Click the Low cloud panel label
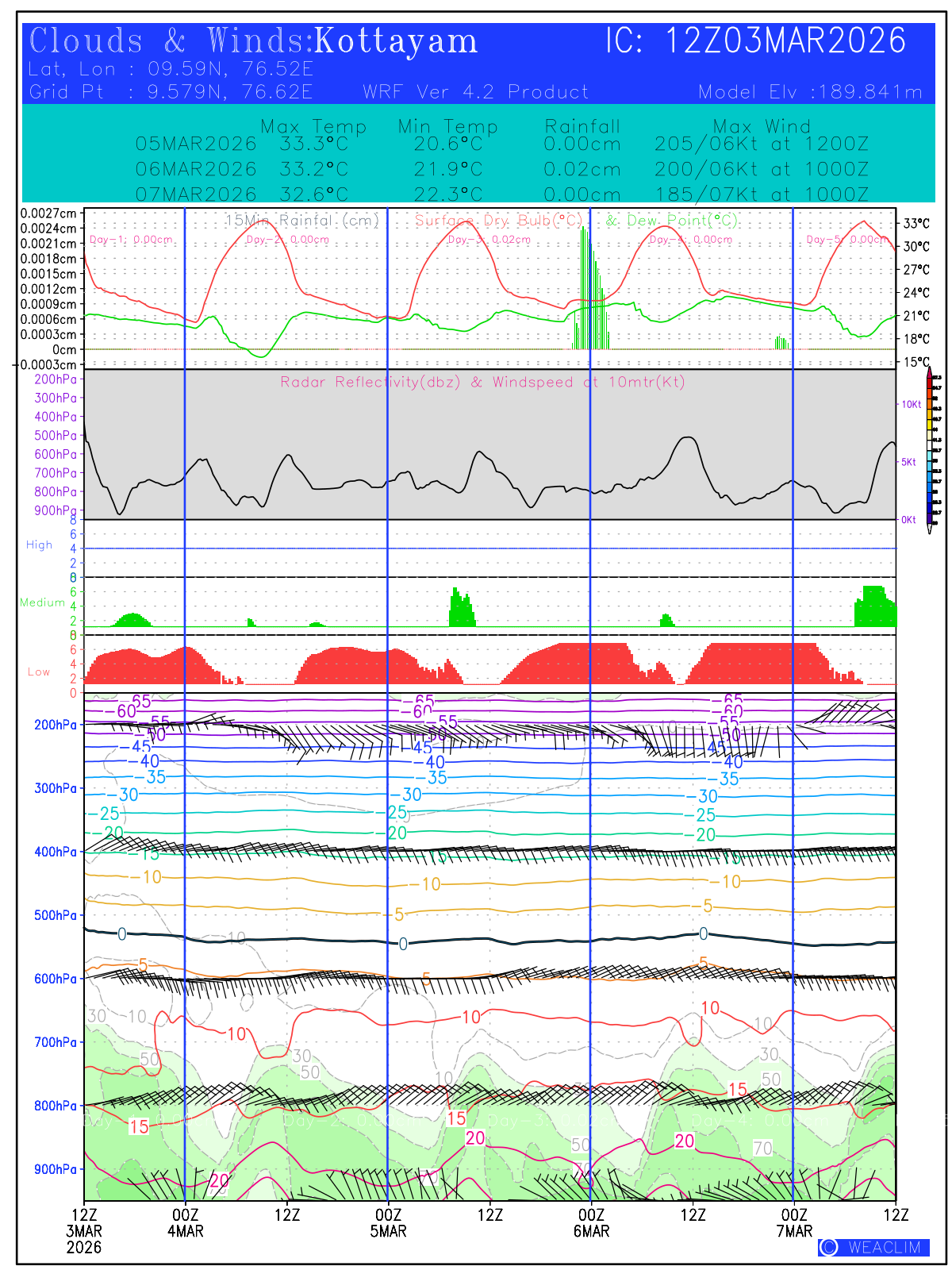952x1270 pixels. click(x=39, y=672)
